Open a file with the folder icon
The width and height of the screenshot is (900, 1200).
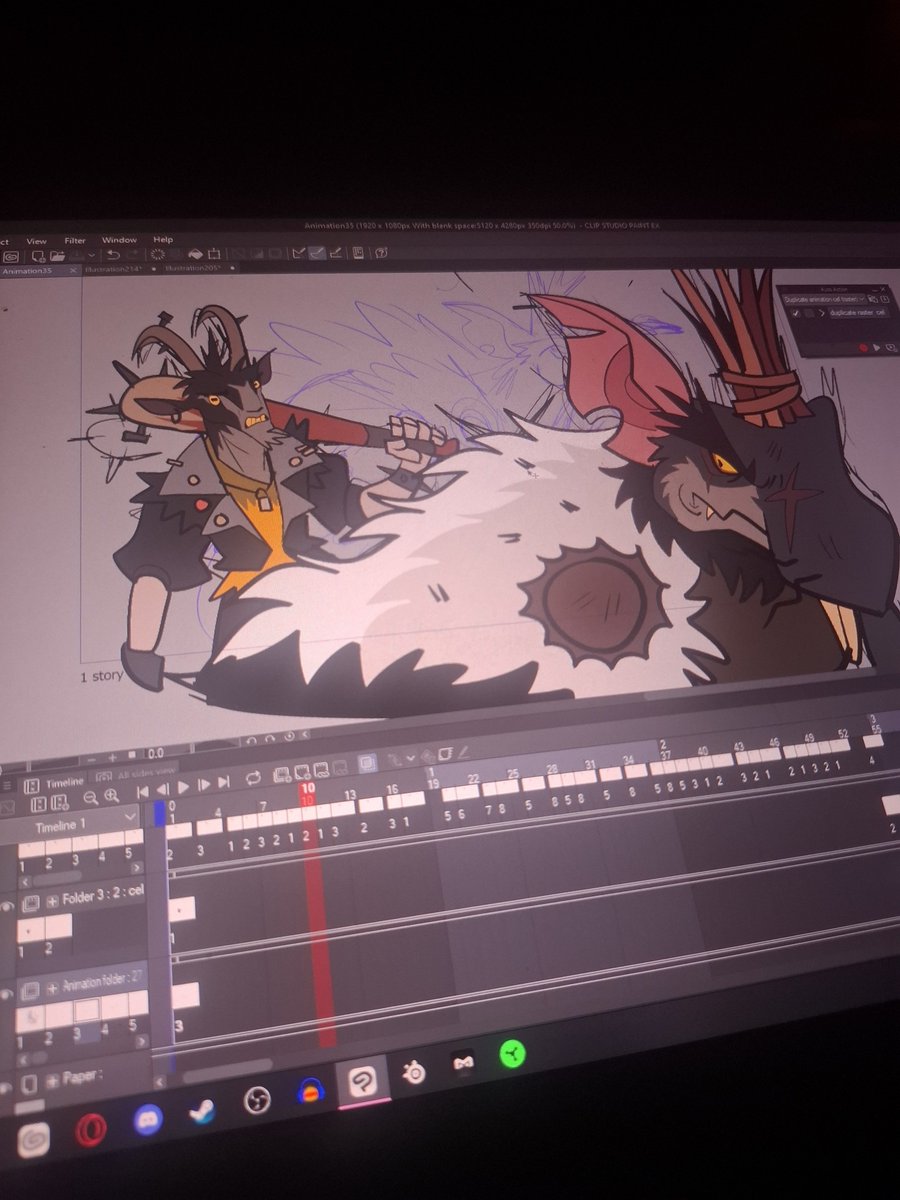[57, 256]
